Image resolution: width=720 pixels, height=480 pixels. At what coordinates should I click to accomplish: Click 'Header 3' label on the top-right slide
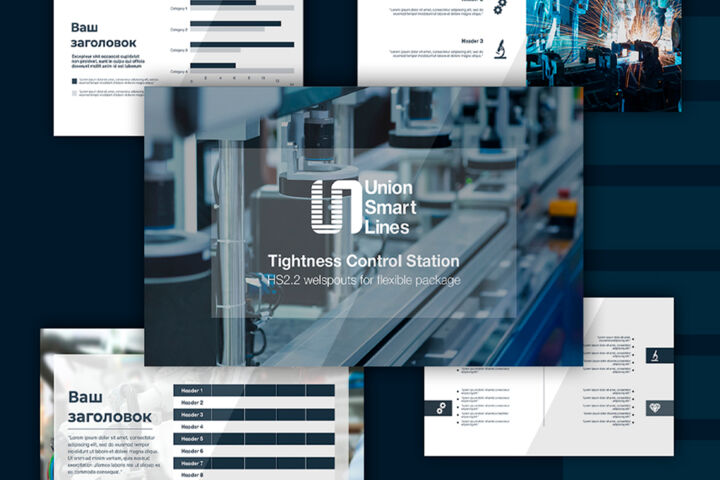coord(472,41)
